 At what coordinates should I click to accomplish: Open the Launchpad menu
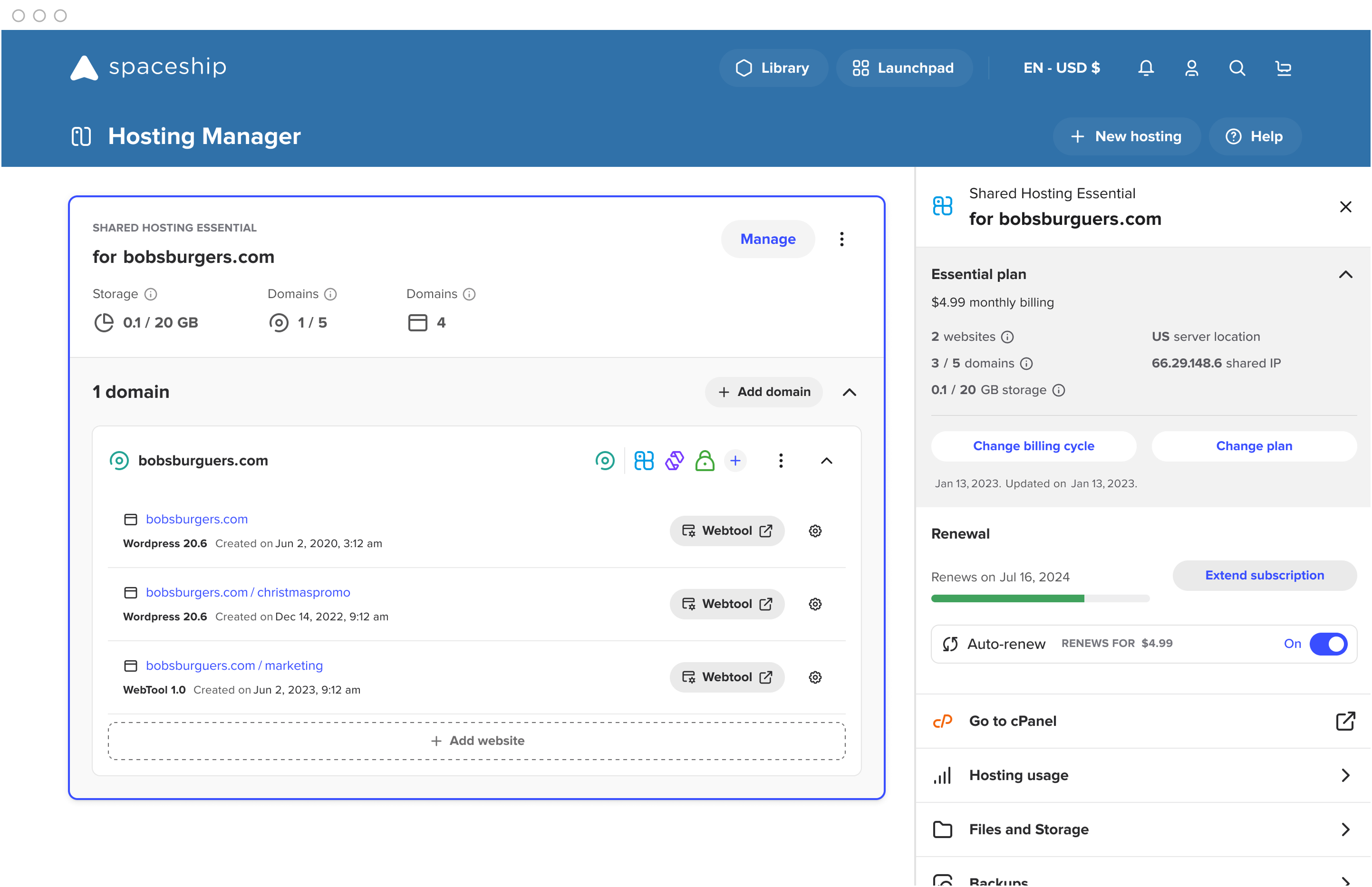pos(904,67)
